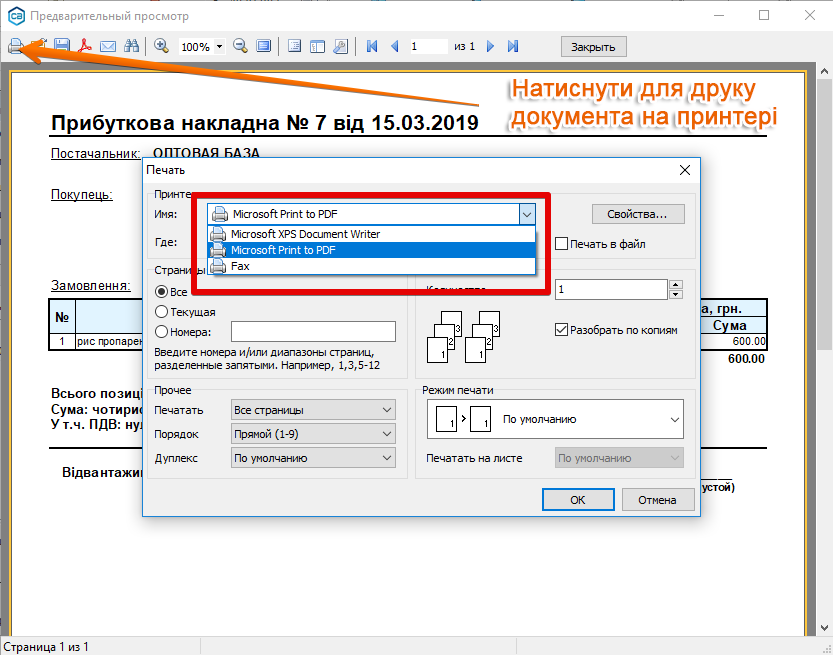Collapse the printer name combo box arrow

pyautogui.click(x=526, y=215)
